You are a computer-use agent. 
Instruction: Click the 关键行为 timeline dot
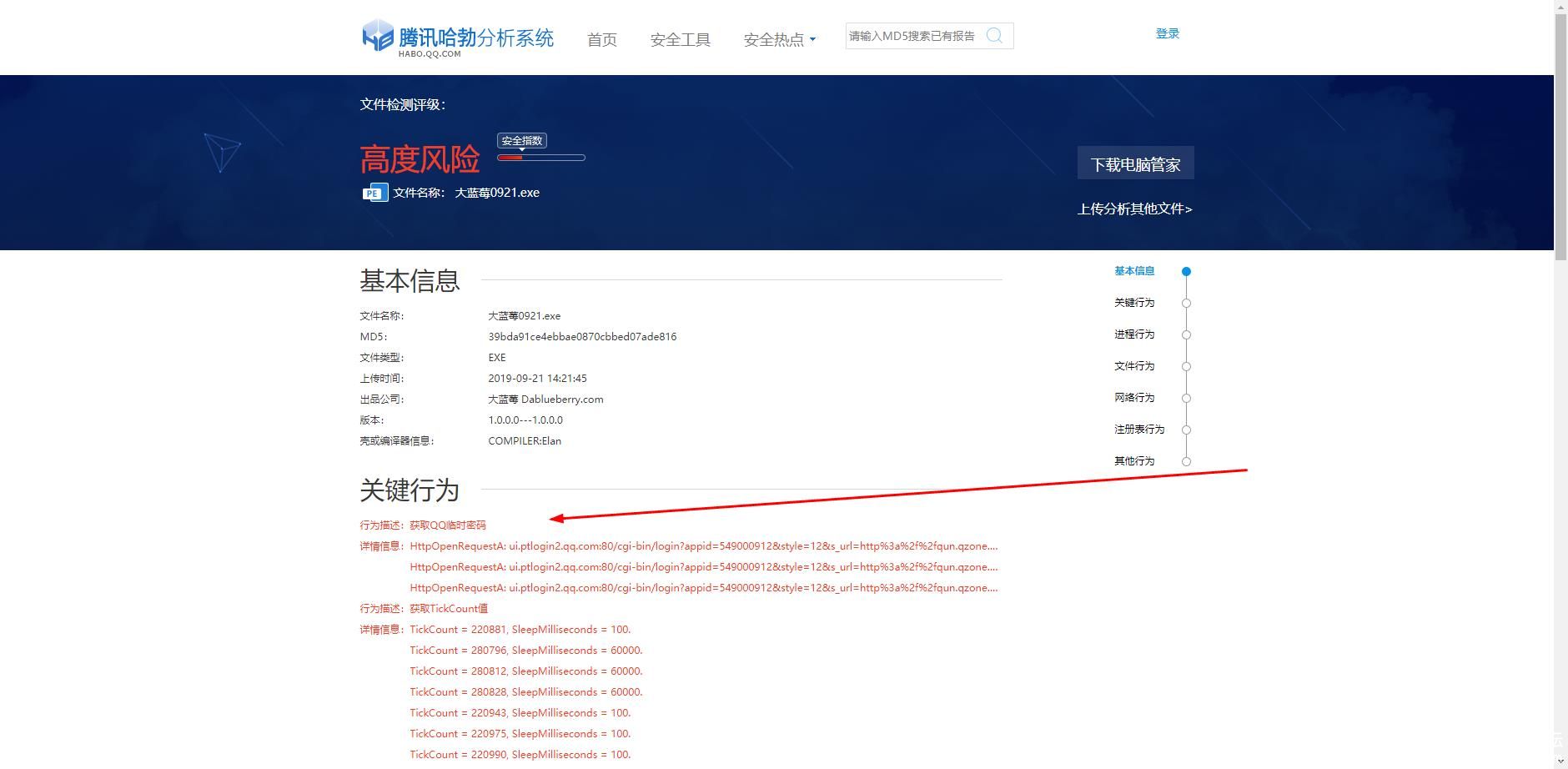[x=1186, y=303]
